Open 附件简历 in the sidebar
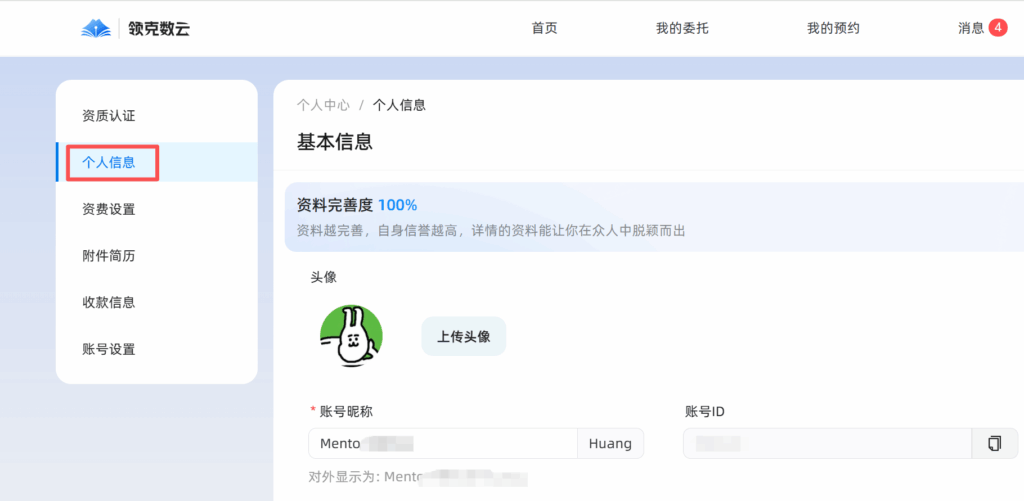The image size is (1024, 501). point(108,256)
